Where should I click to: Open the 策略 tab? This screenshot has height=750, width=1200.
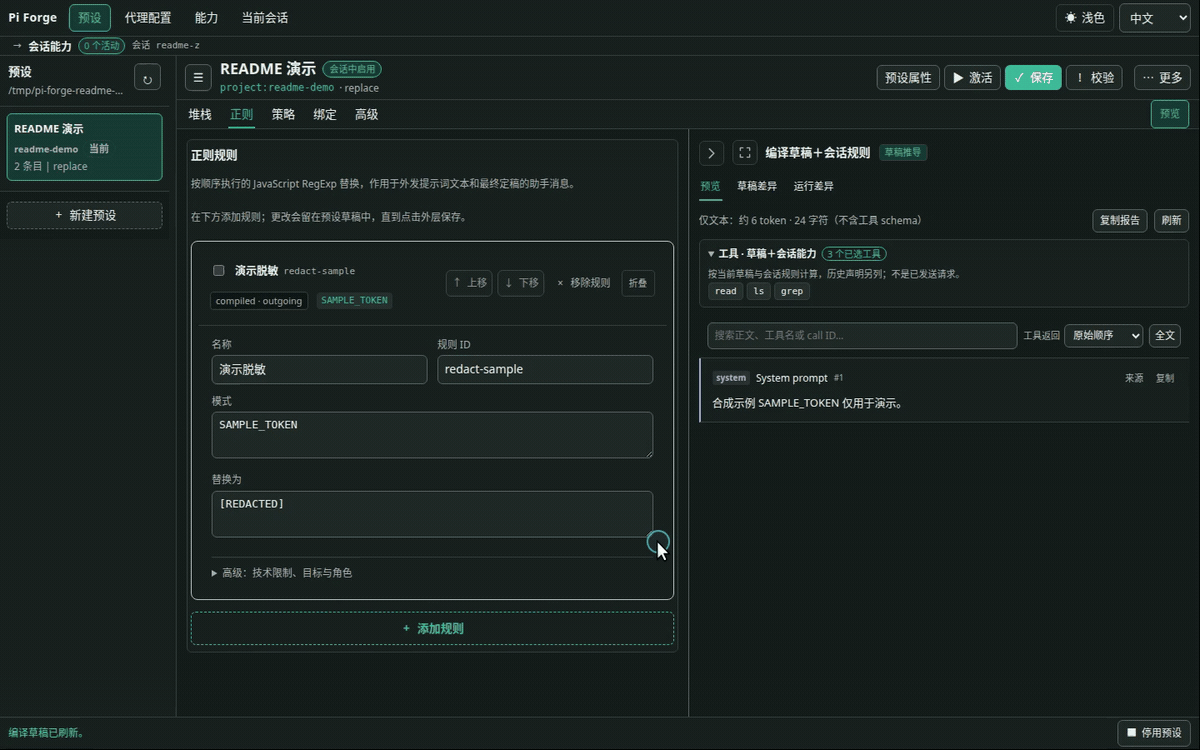tap(283, 115)
